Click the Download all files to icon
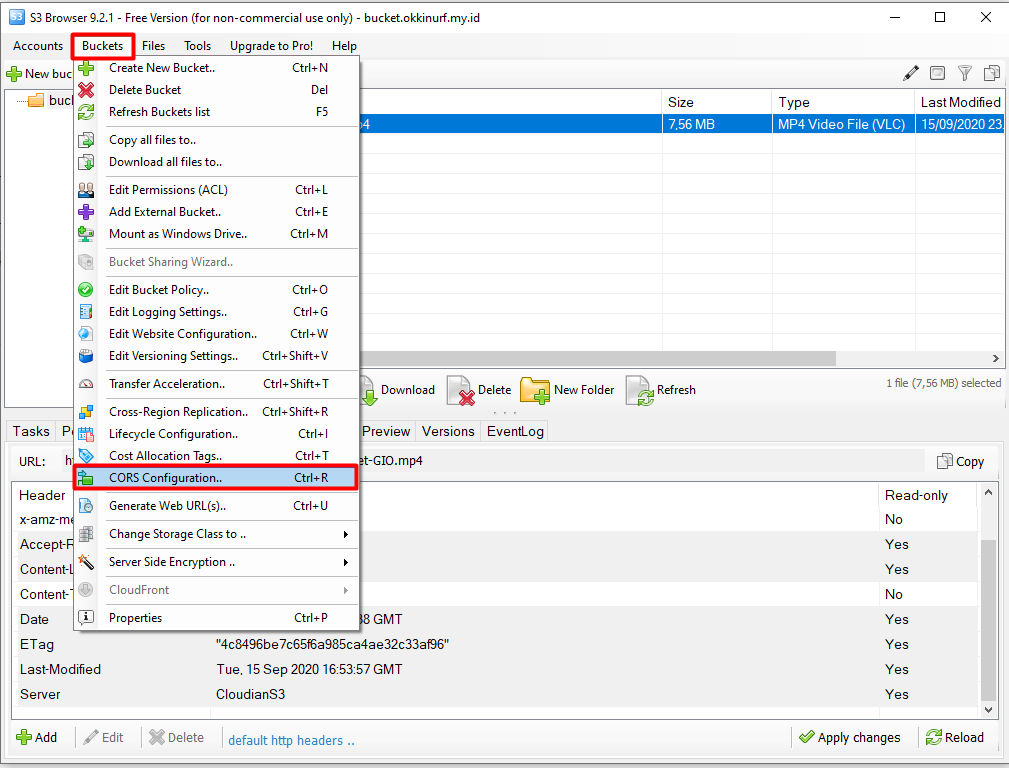Image resolution: width=1009 pixels, height=768 pixels. pos(86,162)
